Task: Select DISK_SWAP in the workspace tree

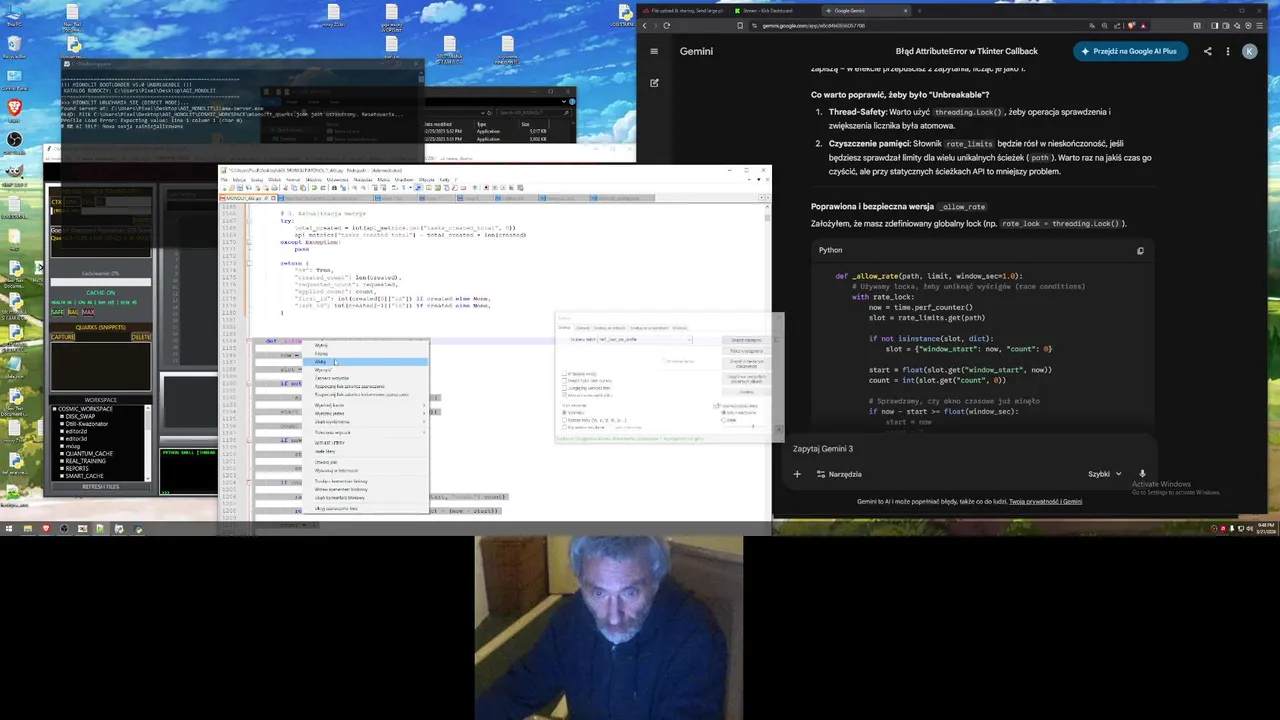Action: 80,416
